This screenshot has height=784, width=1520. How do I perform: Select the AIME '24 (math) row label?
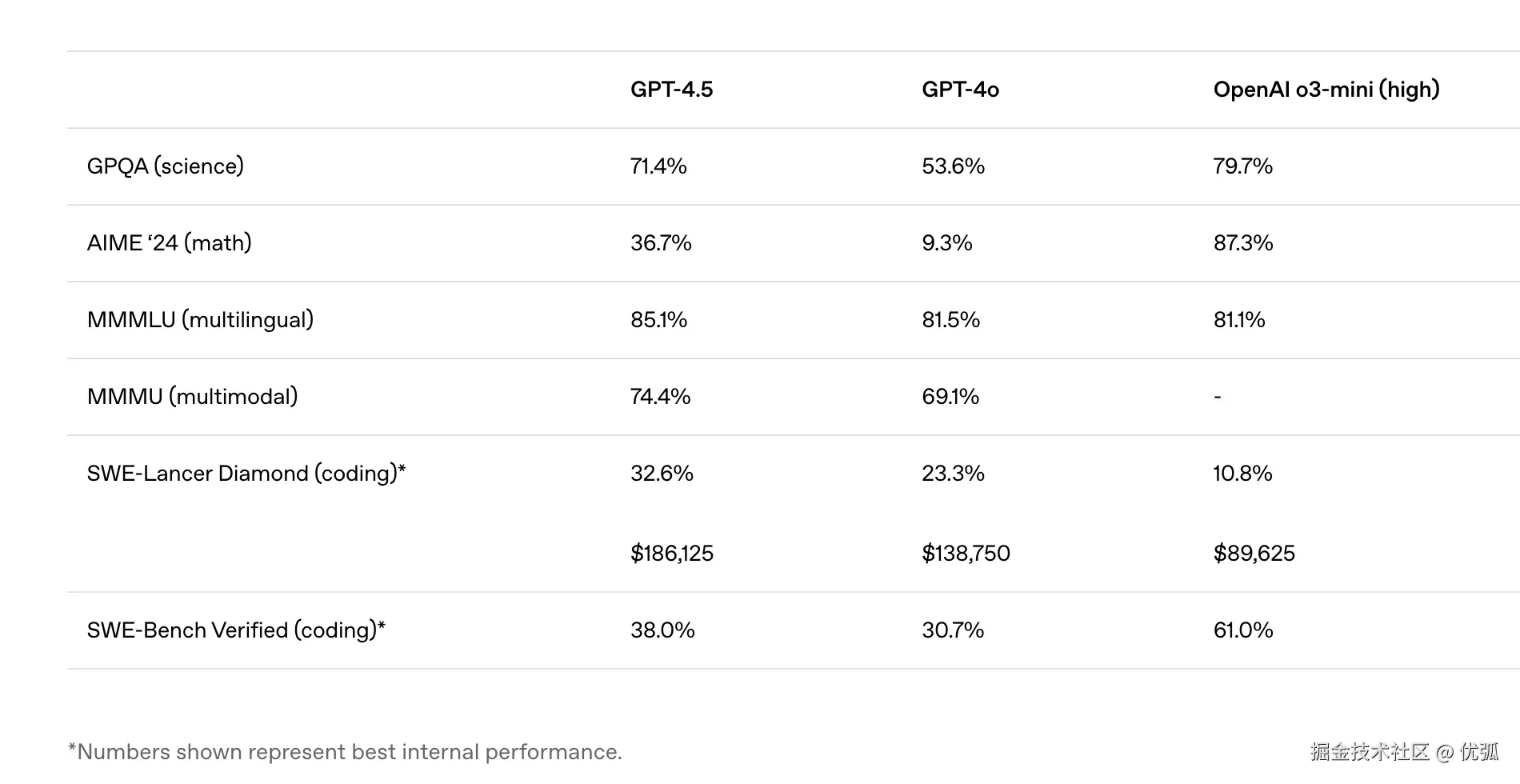tap(169, 242)
